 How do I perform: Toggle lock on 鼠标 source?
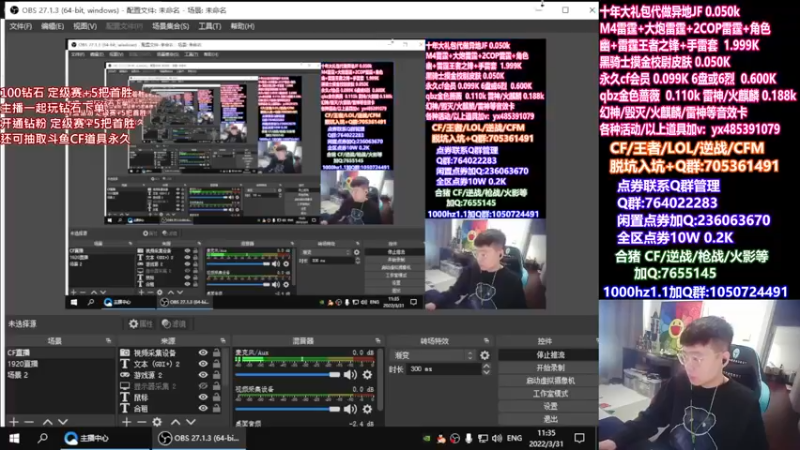[217, 397]
